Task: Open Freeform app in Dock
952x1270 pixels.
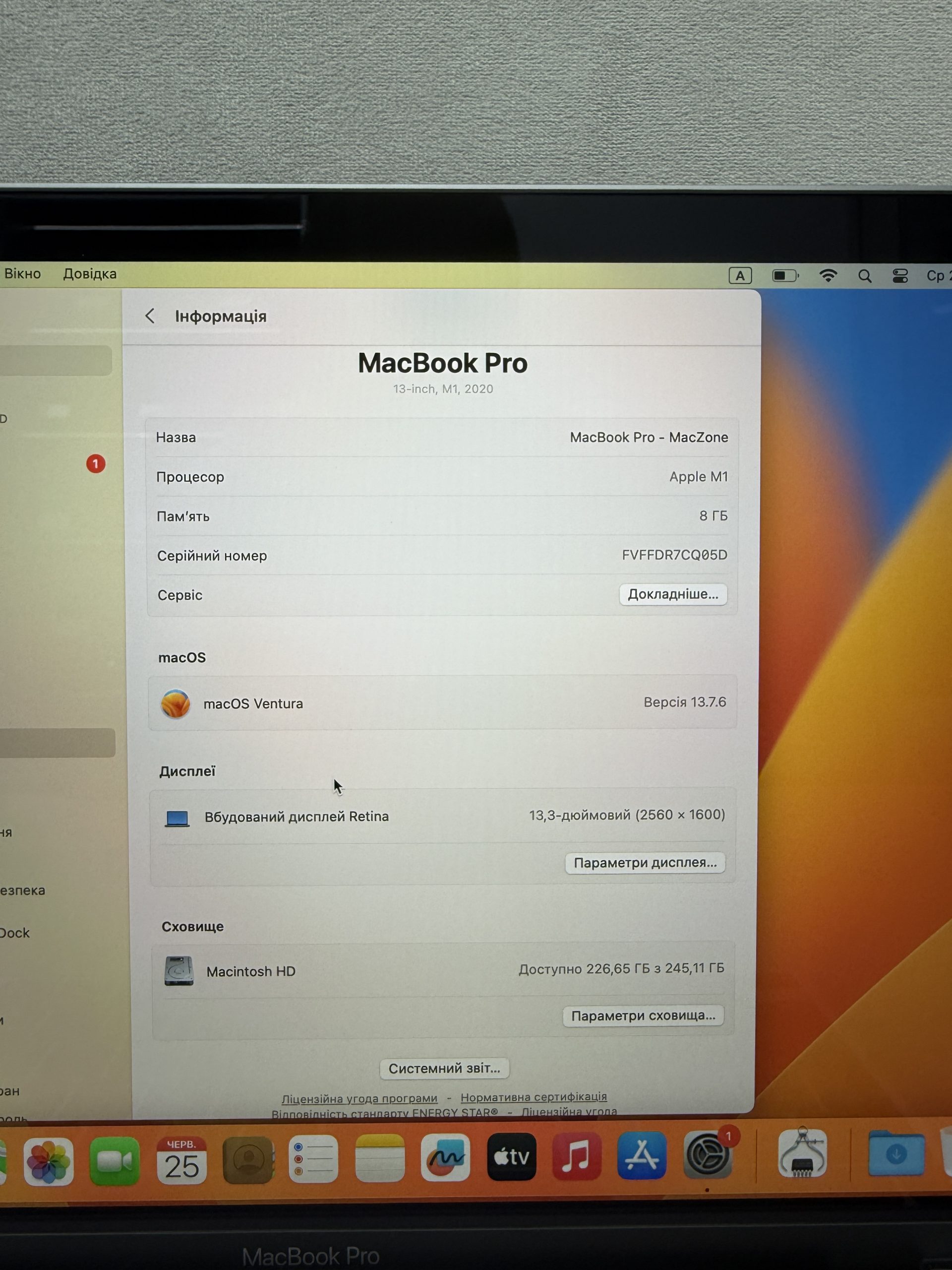Action: [445, 1158]
